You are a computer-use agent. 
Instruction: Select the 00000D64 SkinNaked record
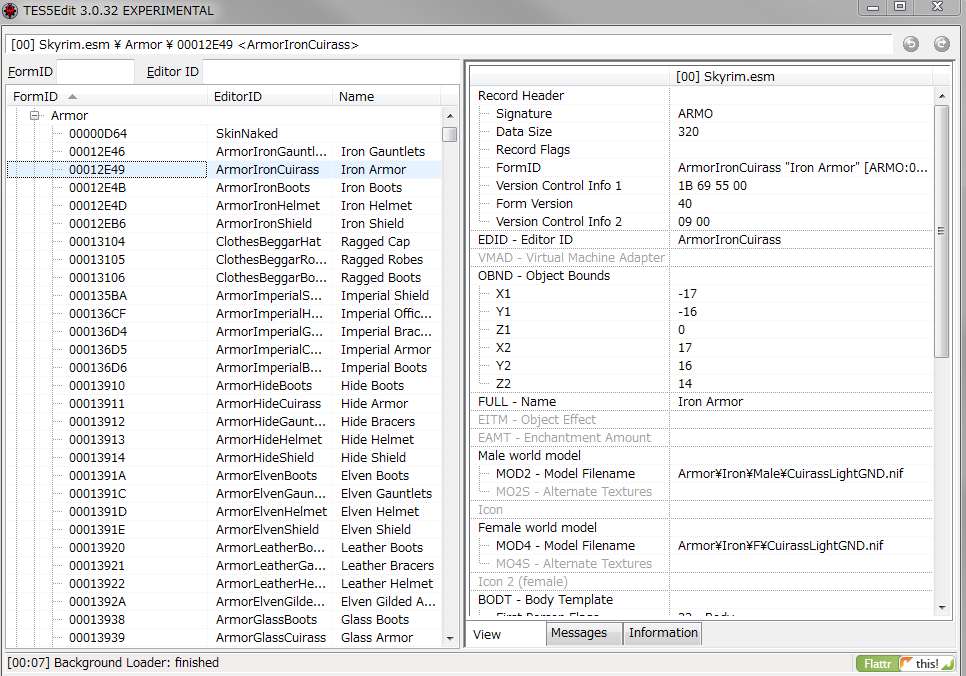pos(224,133)
